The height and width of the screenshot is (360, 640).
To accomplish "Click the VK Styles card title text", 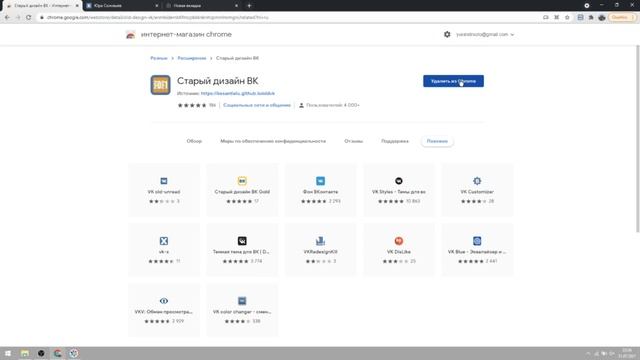I will point(399,192).
